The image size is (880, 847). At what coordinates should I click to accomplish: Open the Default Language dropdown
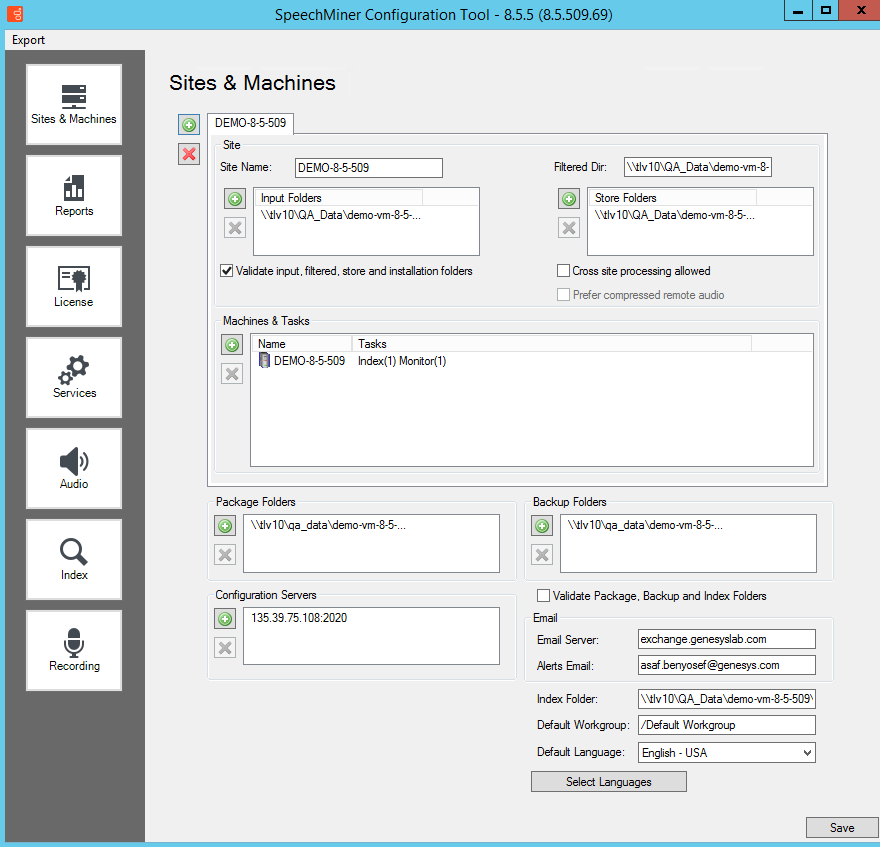point(727,753)
